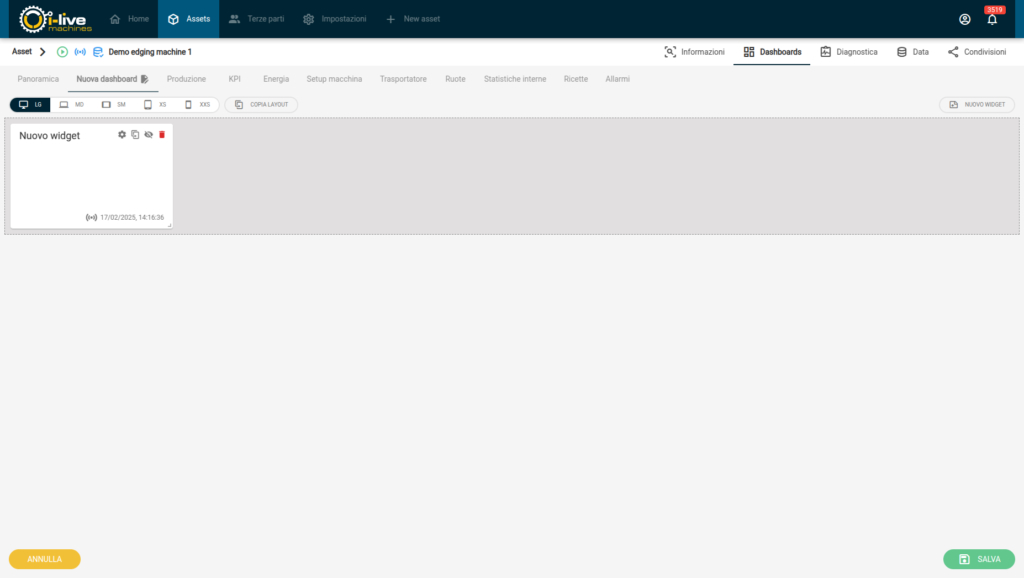Open settings gear on Nuovo widget

point(122,135)
